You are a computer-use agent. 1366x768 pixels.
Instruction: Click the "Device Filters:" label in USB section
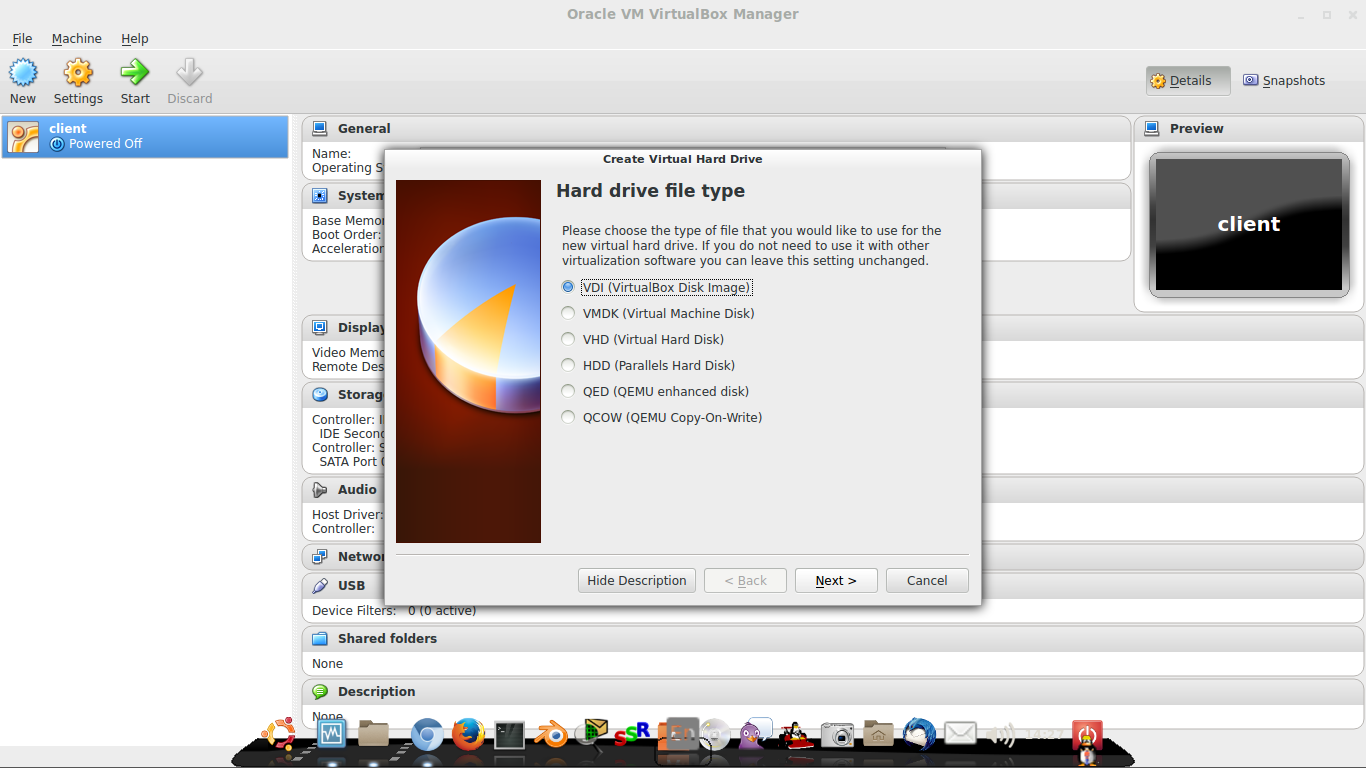[x=353, y=610]
